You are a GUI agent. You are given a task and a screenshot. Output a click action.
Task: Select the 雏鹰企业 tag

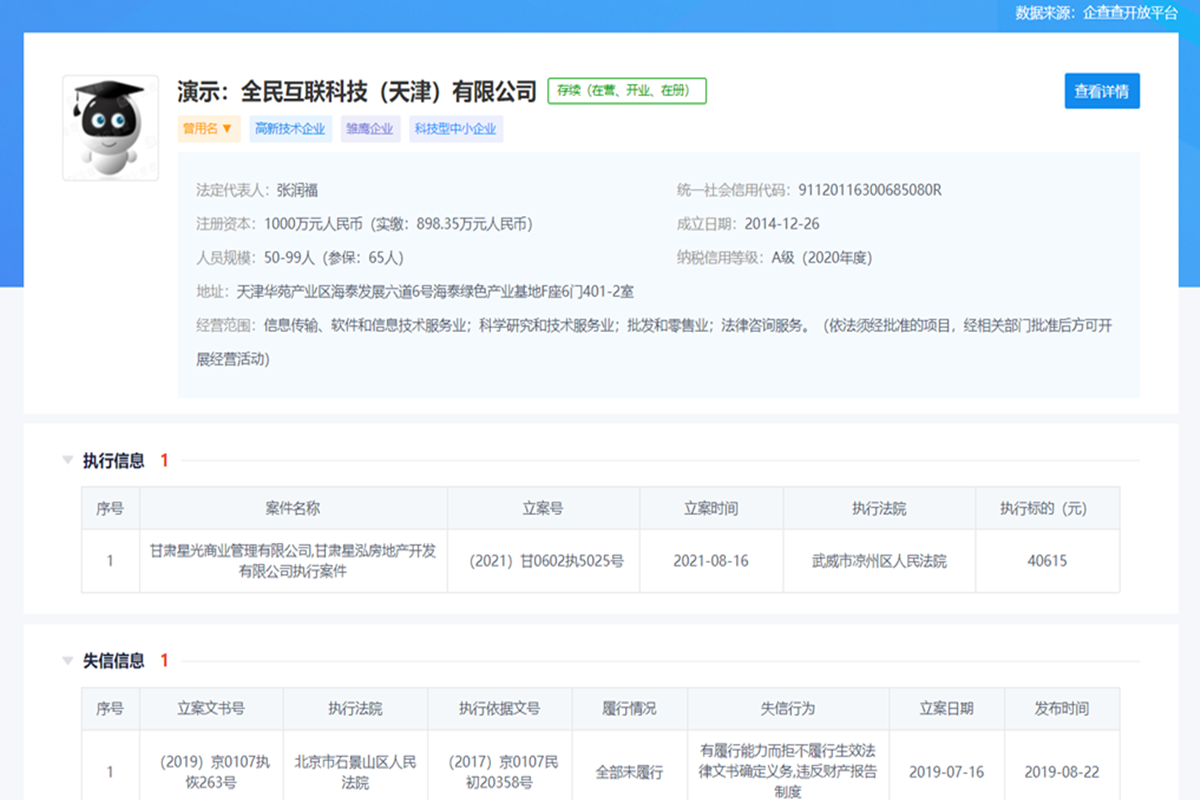point(370,128)
